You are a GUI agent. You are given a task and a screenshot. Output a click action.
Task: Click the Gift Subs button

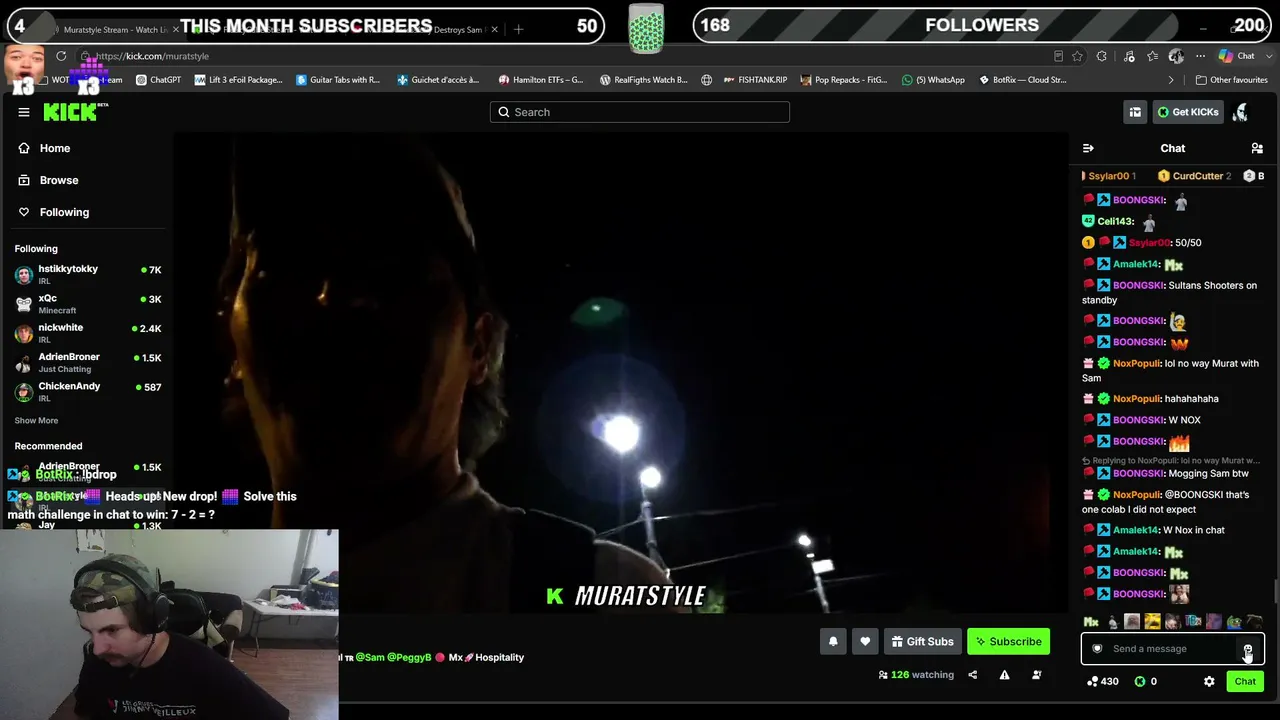tap(922, 642)
